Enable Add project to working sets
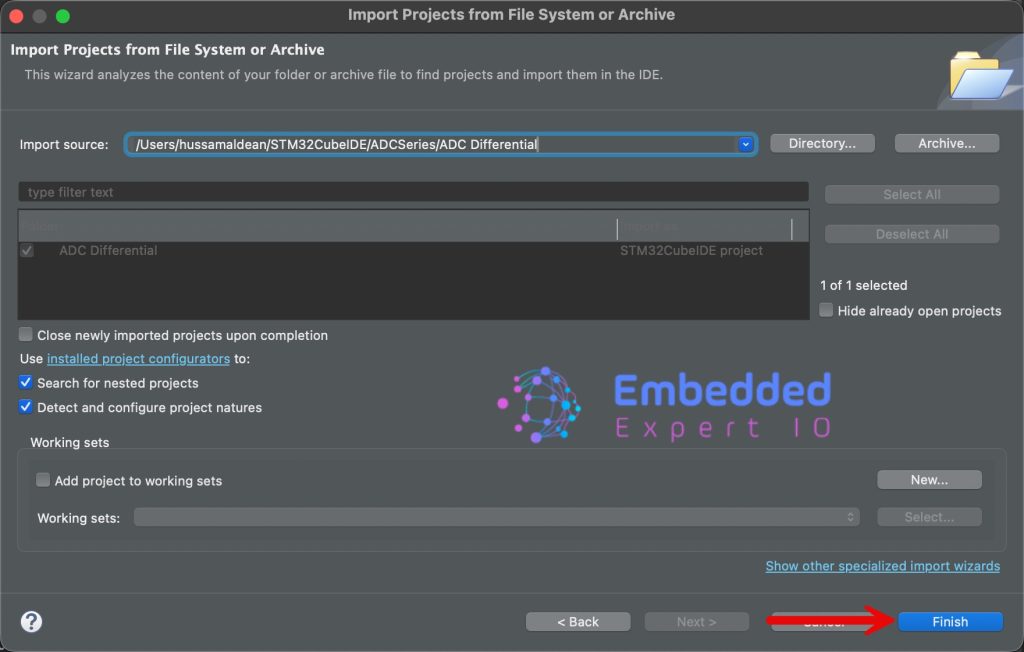Screen dimensions: 1024x652 click(43, 480)
